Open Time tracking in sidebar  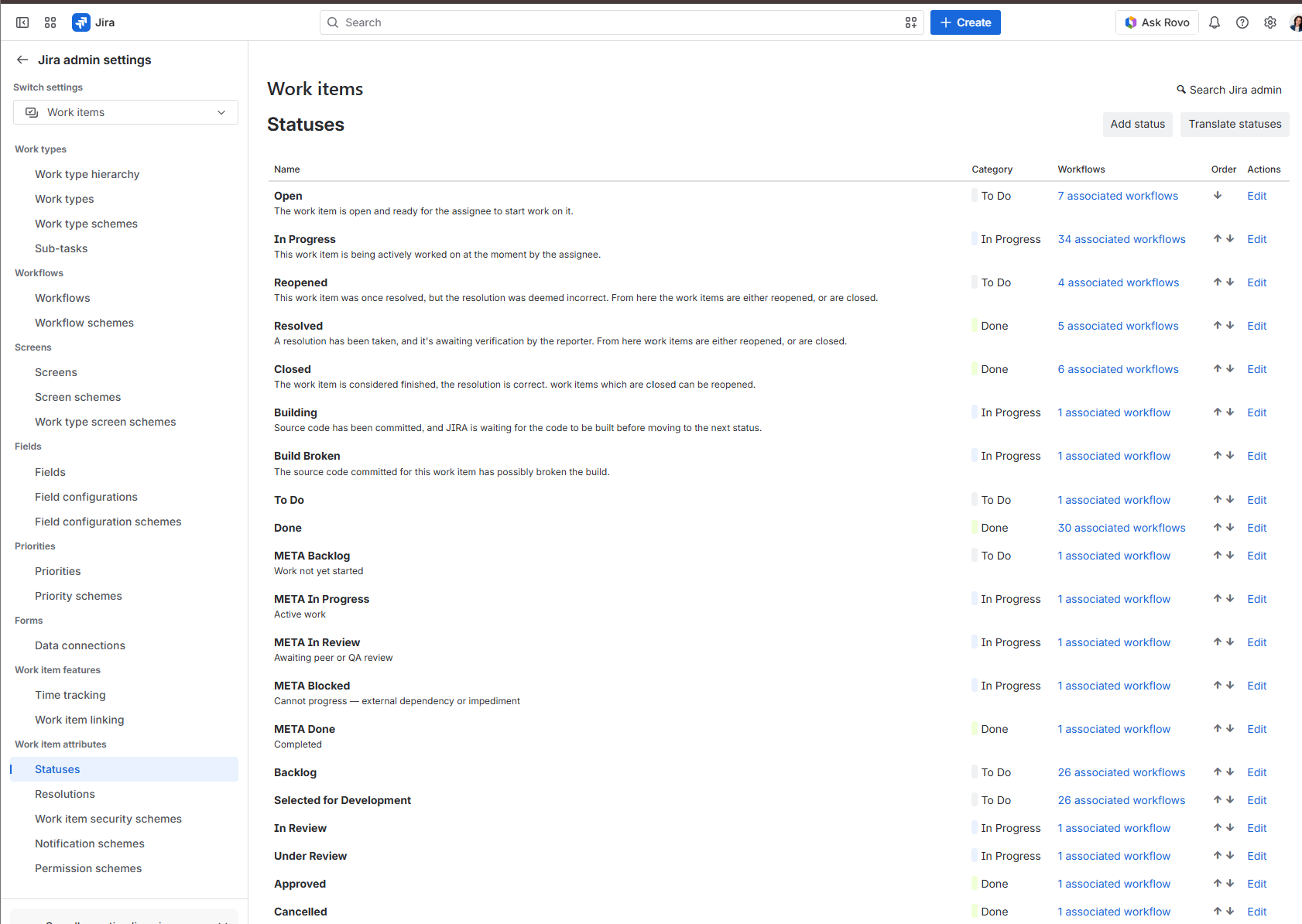pos(70,695)
